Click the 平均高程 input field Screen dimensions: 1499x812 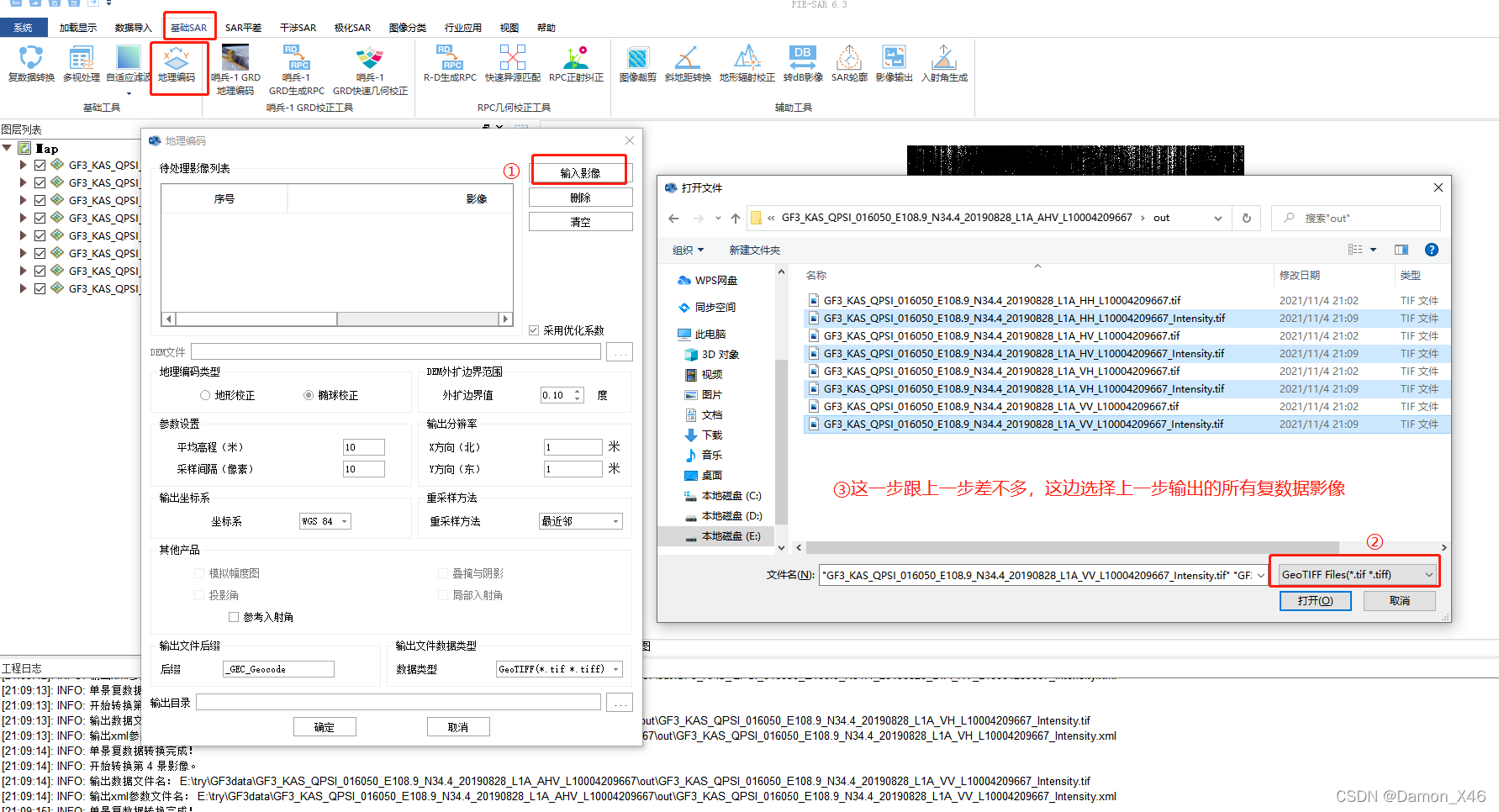pyautogui.click(x=363, y=447)
